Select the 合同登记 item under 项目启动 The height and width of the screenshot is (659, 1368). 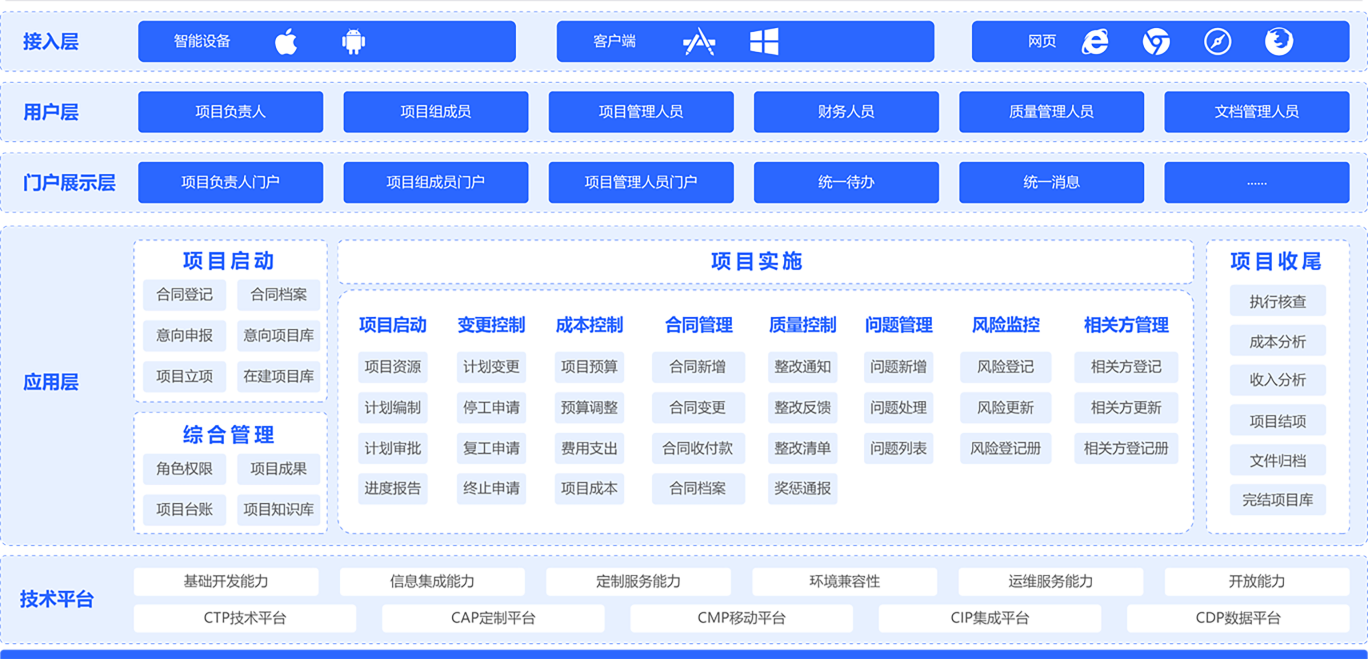coord(183,294)
